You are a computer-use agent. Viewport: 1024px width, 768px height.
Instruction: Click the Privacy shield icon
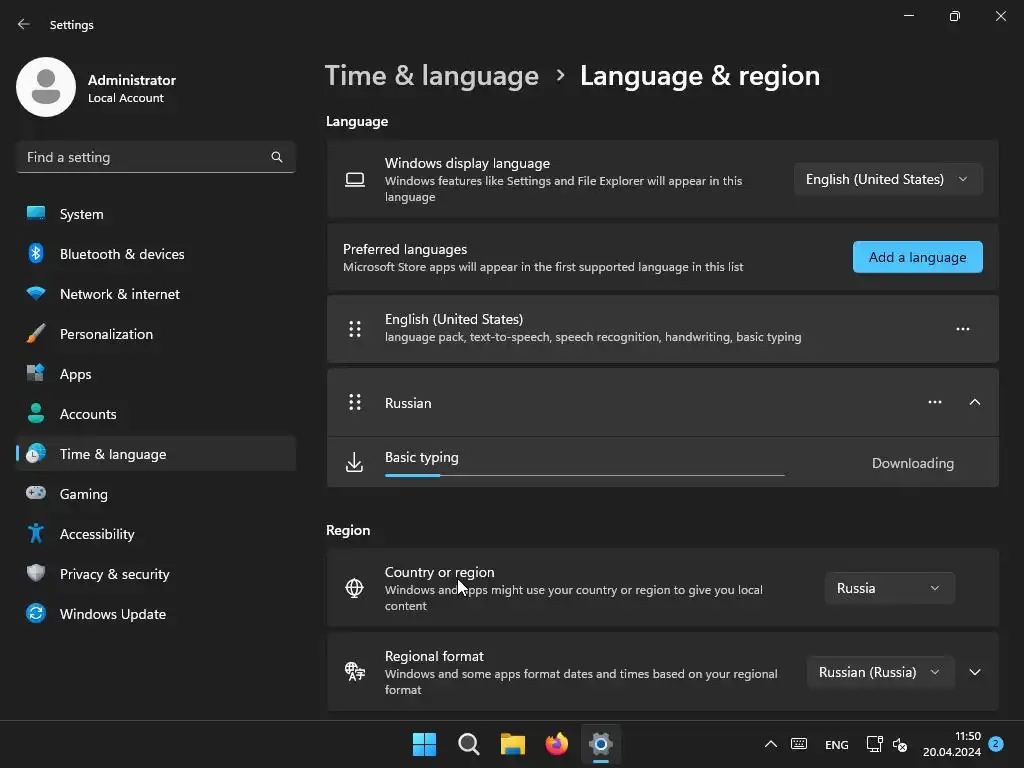(36, 573)
